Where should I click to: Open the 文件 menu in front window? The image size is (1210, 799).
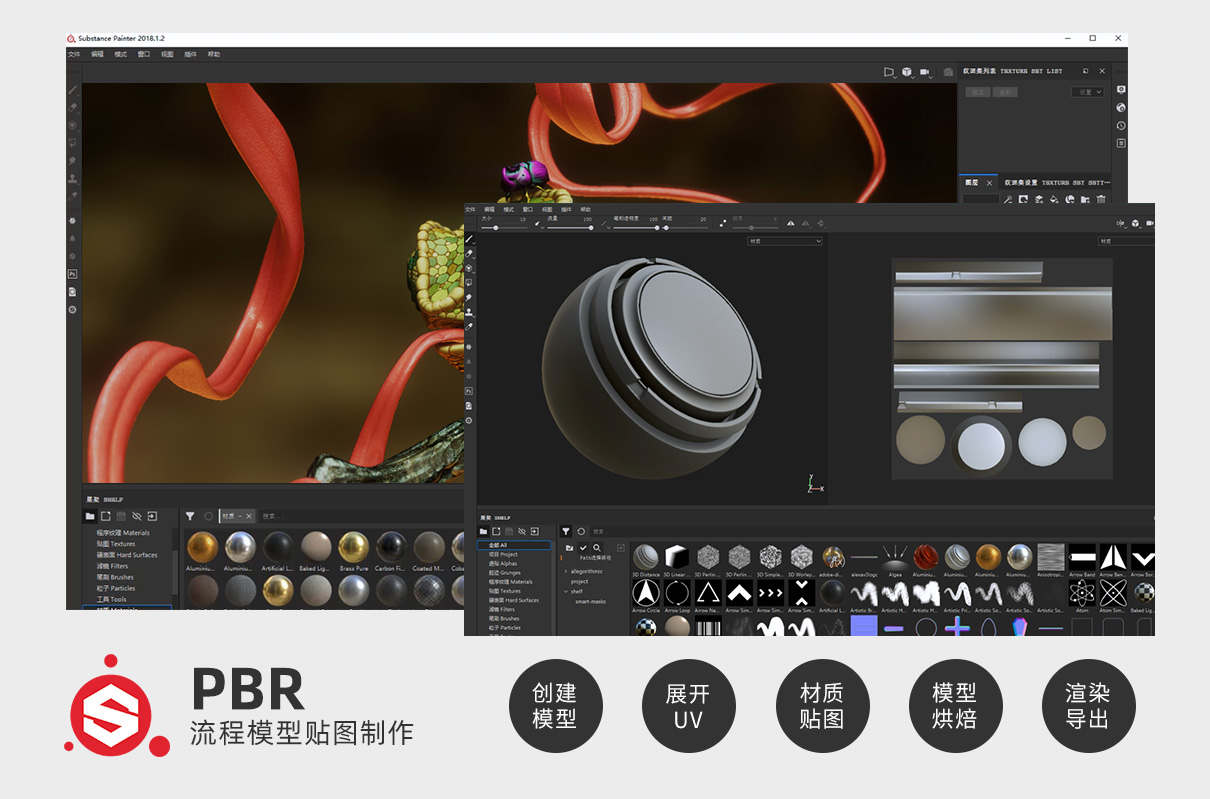click(x=470, y=210)
